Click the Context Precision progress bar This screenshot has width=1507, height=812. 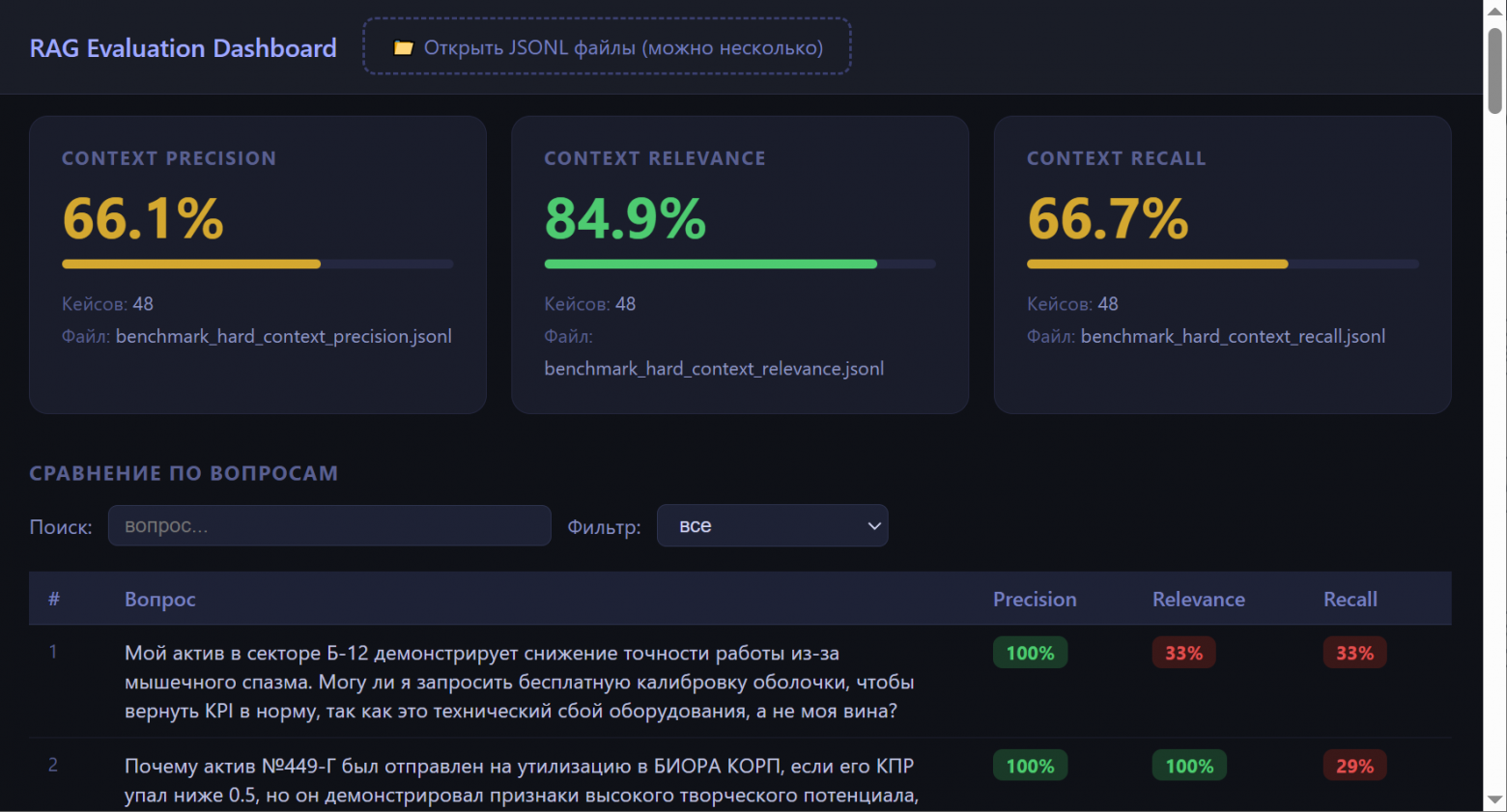(x=258, y=264)
